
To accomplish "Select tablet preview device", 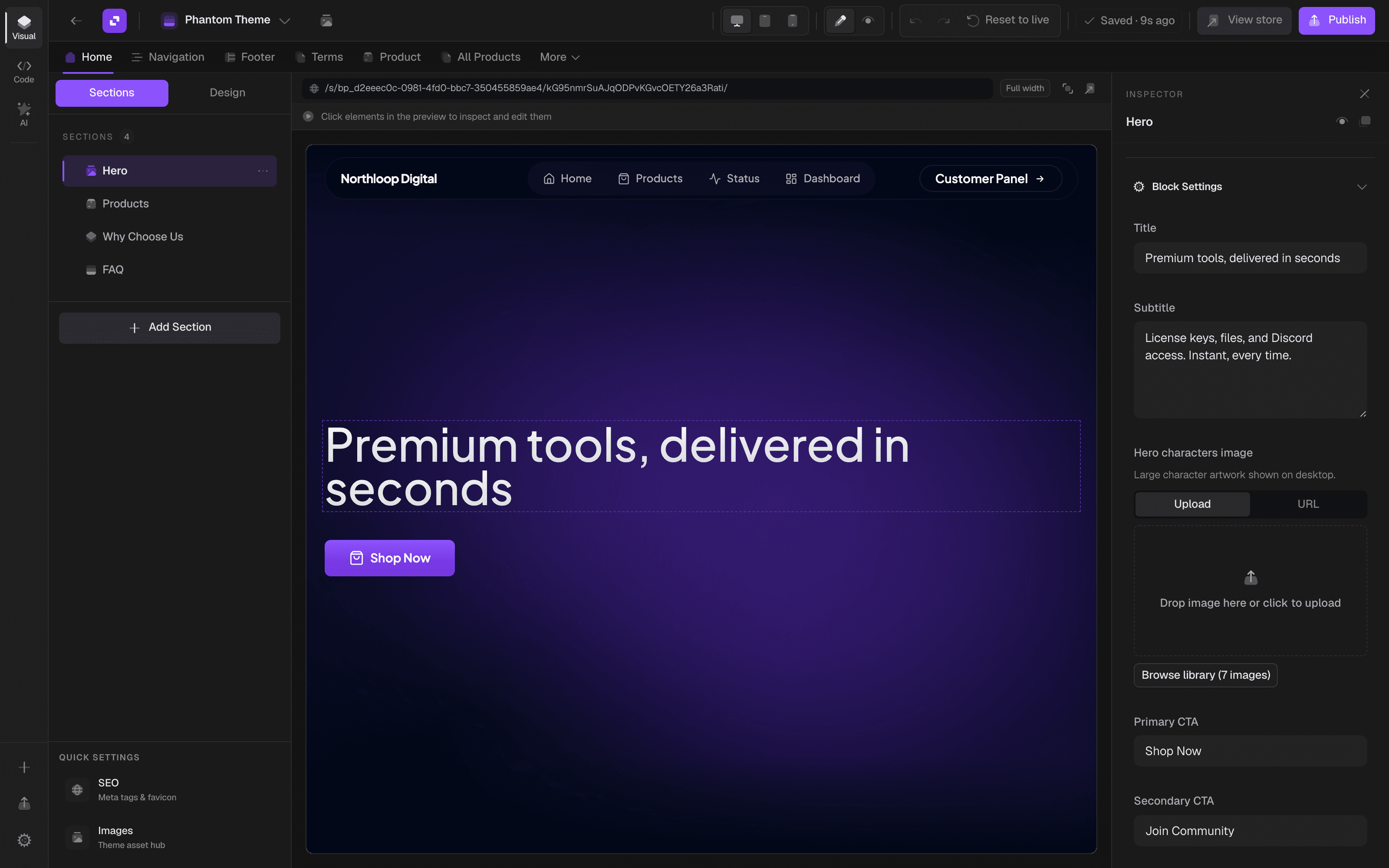I will click(x=764, y=21).
